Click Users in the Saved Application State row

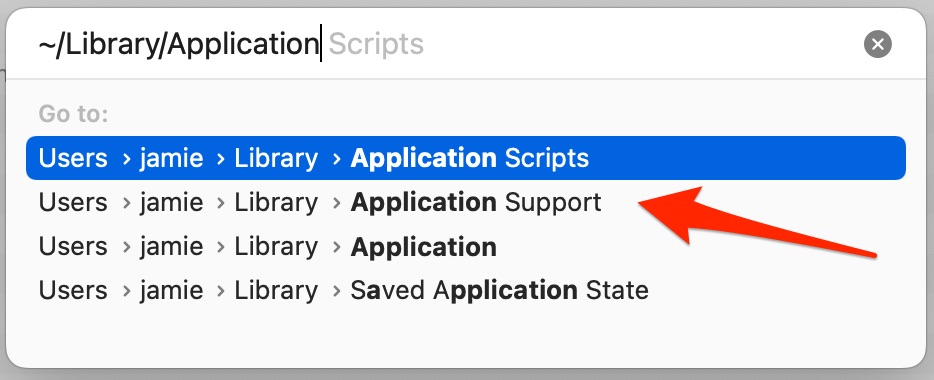coord(73,290)
